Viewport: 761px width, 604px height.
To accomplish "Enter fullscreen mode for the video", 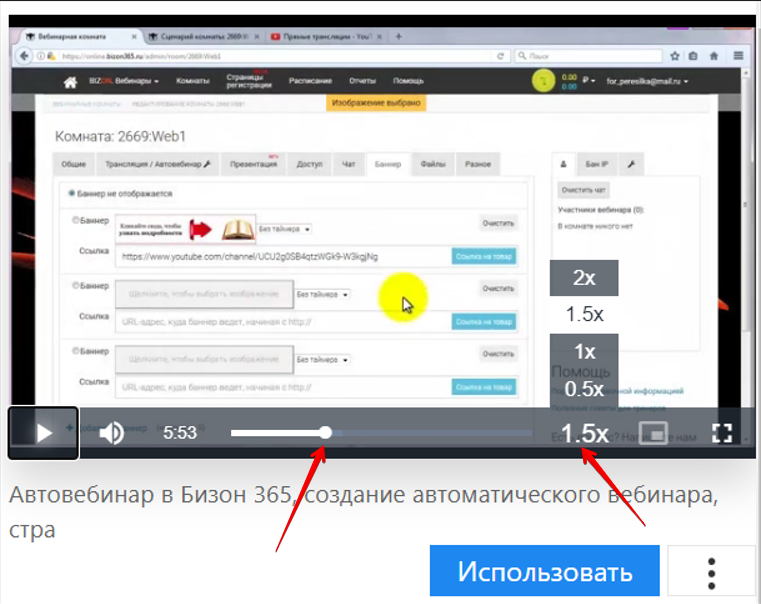I will [x=721, y=433].
